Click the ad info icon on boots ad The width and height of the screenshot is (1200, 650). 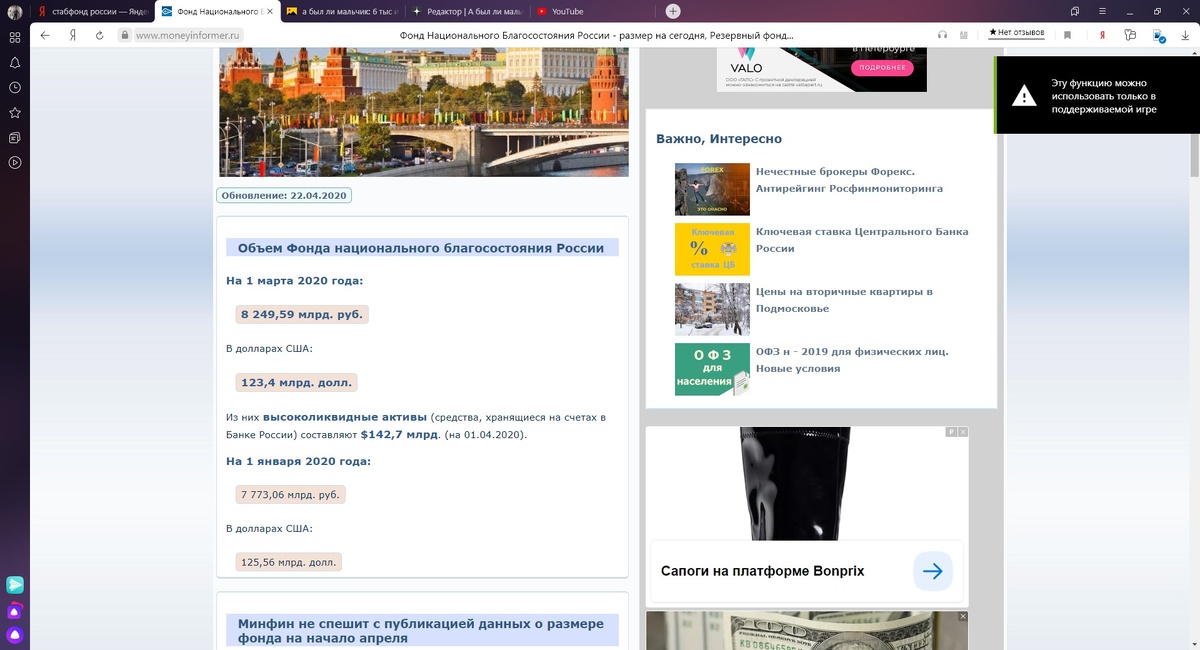(951, 432)
